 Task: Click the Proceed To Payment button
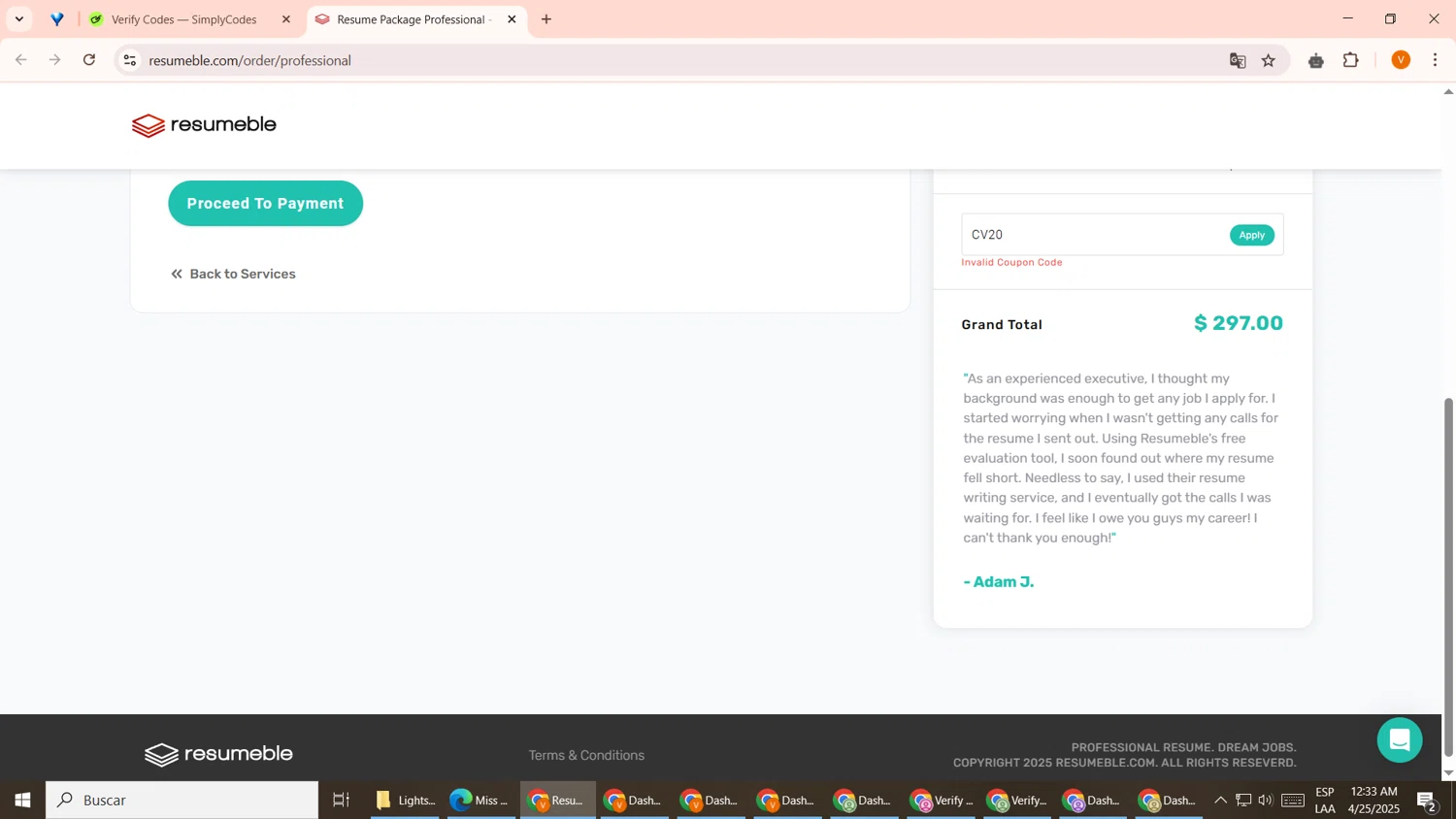265,203
